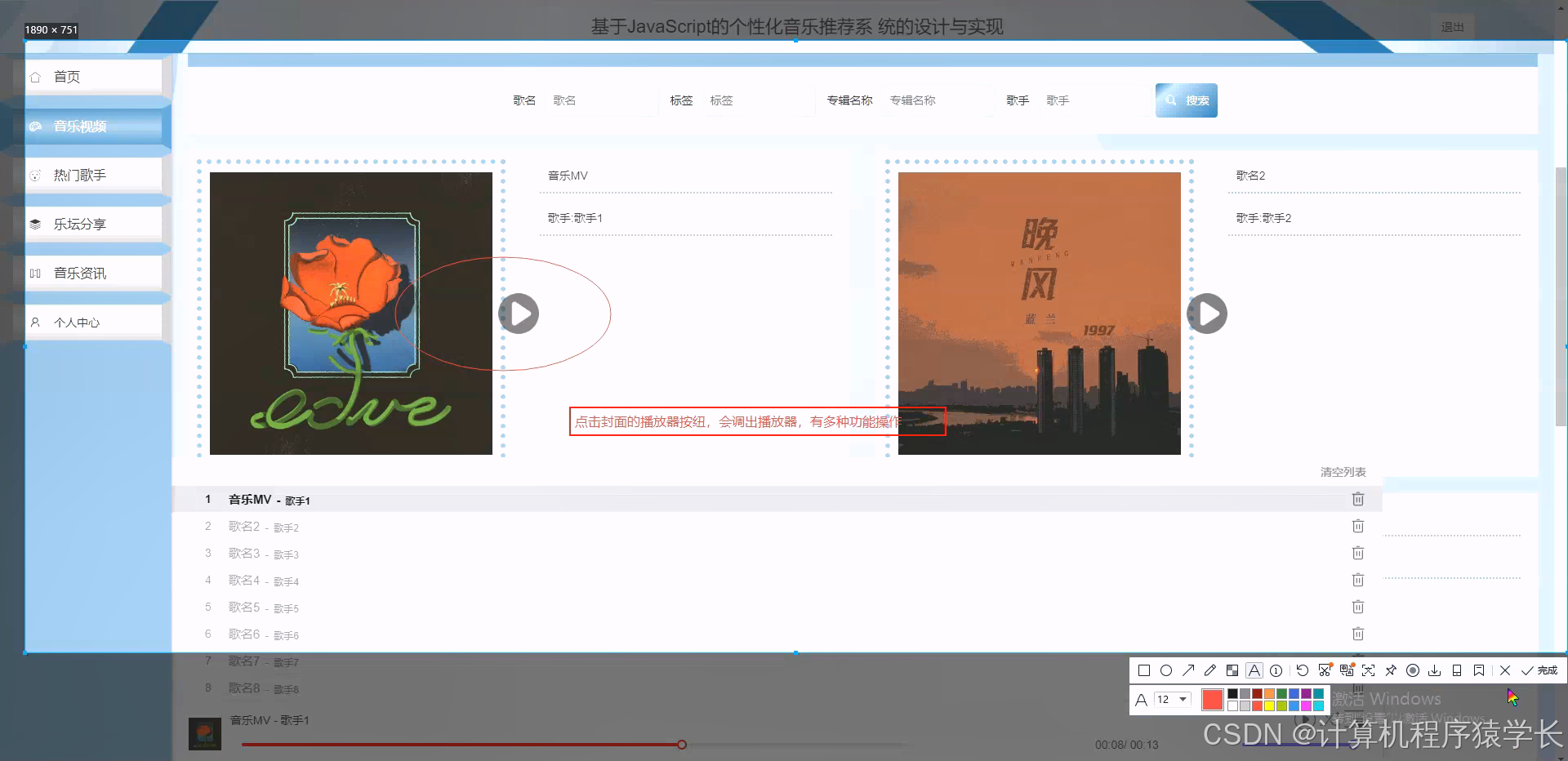Click the 歌名 search input field
Screen dimensions: 1568x761
pyautogui.click(x=602, y=100)
